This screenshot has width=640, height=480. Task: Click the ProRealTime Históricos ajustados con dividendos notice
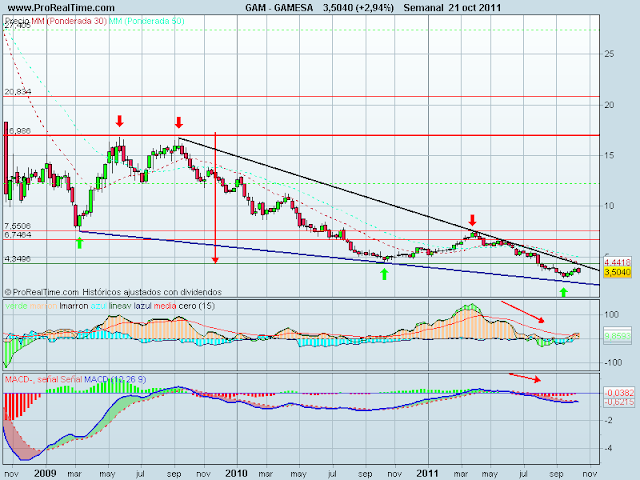coord(113,292)
